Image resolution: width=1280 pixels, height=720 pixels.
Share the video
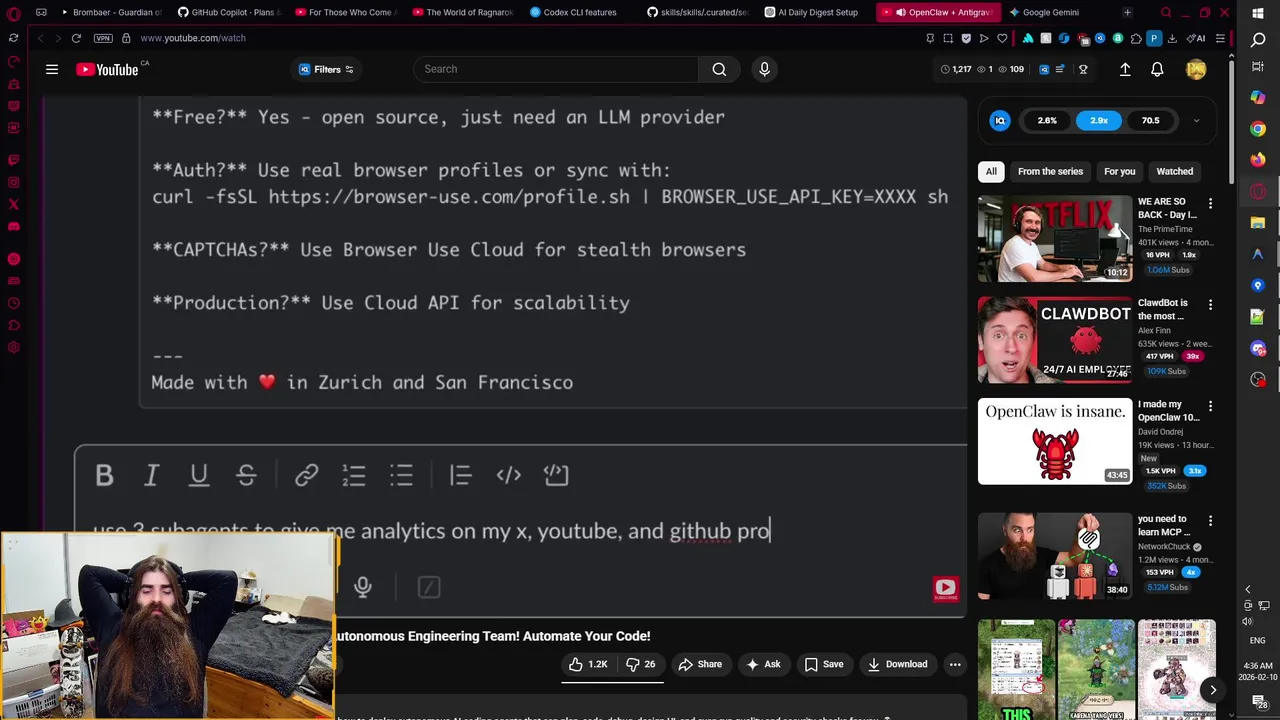point(699,664)
